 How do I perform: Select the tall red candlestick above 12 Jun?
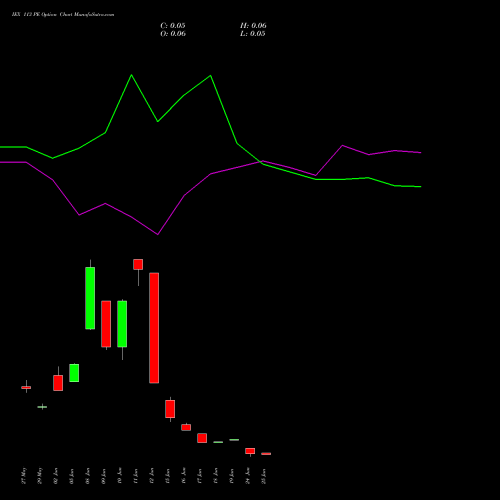[154, 328]
